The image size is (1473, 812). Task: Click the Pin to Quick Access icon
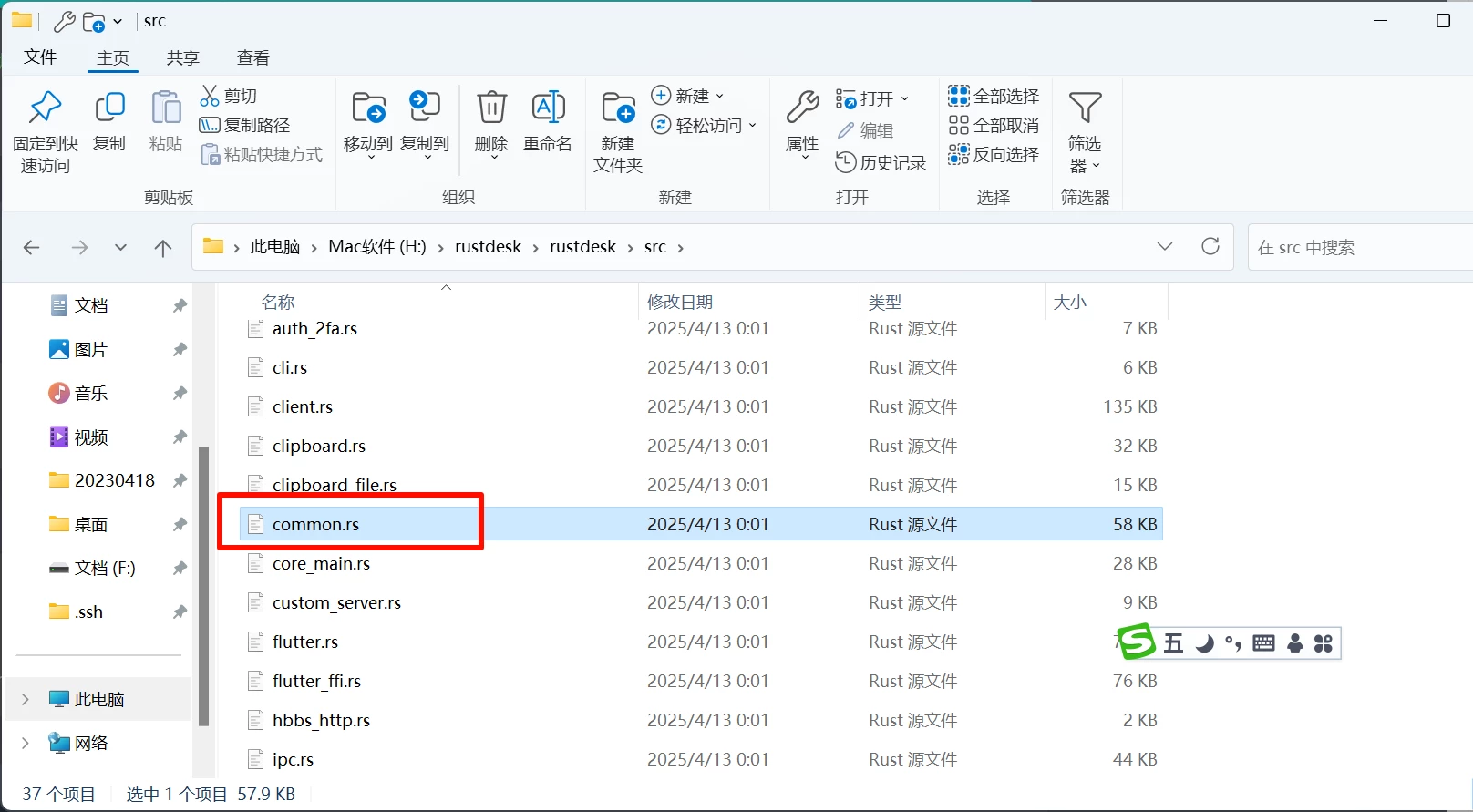coord(45,109)
